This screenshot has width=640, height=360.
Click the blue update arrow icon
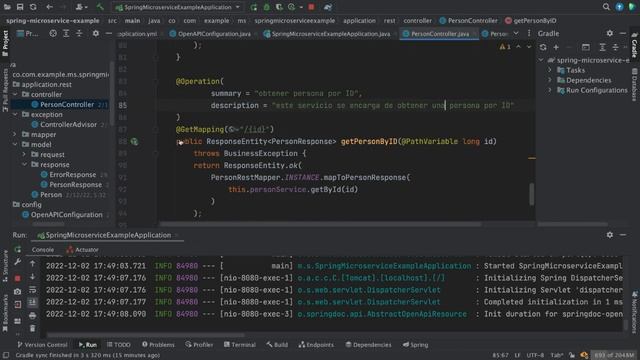[x=620, y=7]
